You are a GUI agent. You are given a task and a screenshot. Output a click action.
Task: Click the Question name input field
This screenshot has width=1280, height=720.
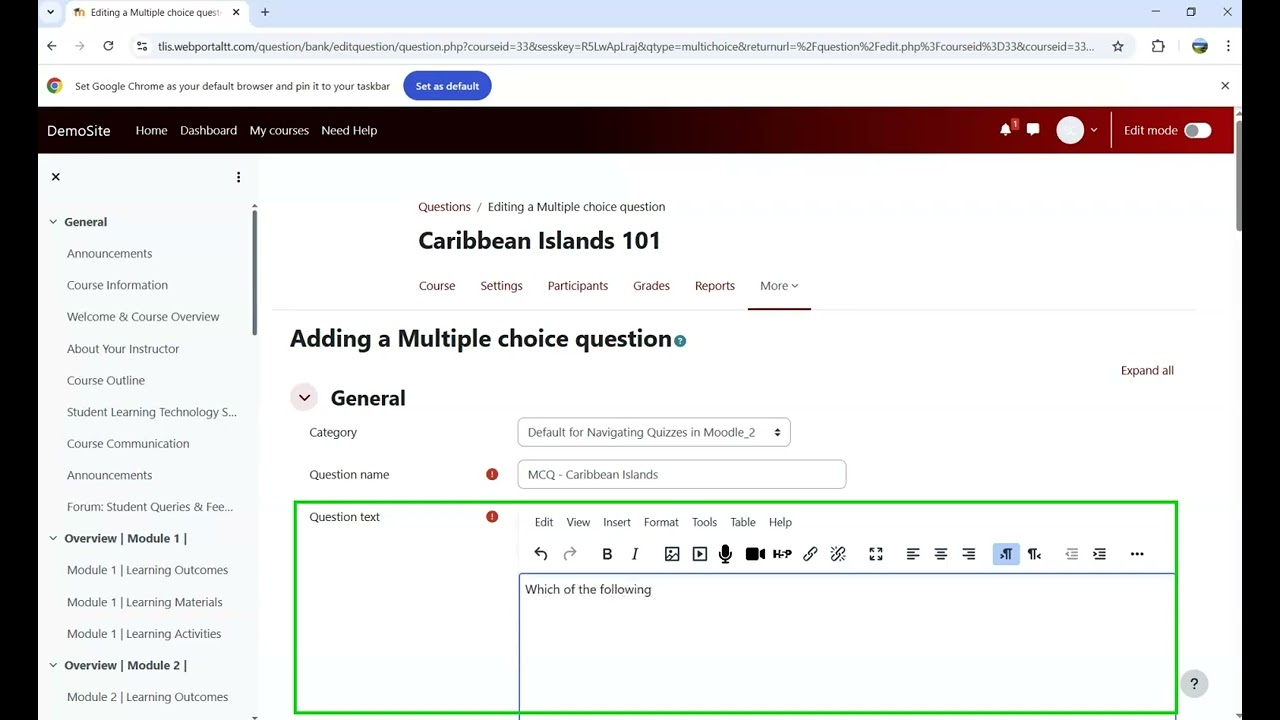point(682,474)
